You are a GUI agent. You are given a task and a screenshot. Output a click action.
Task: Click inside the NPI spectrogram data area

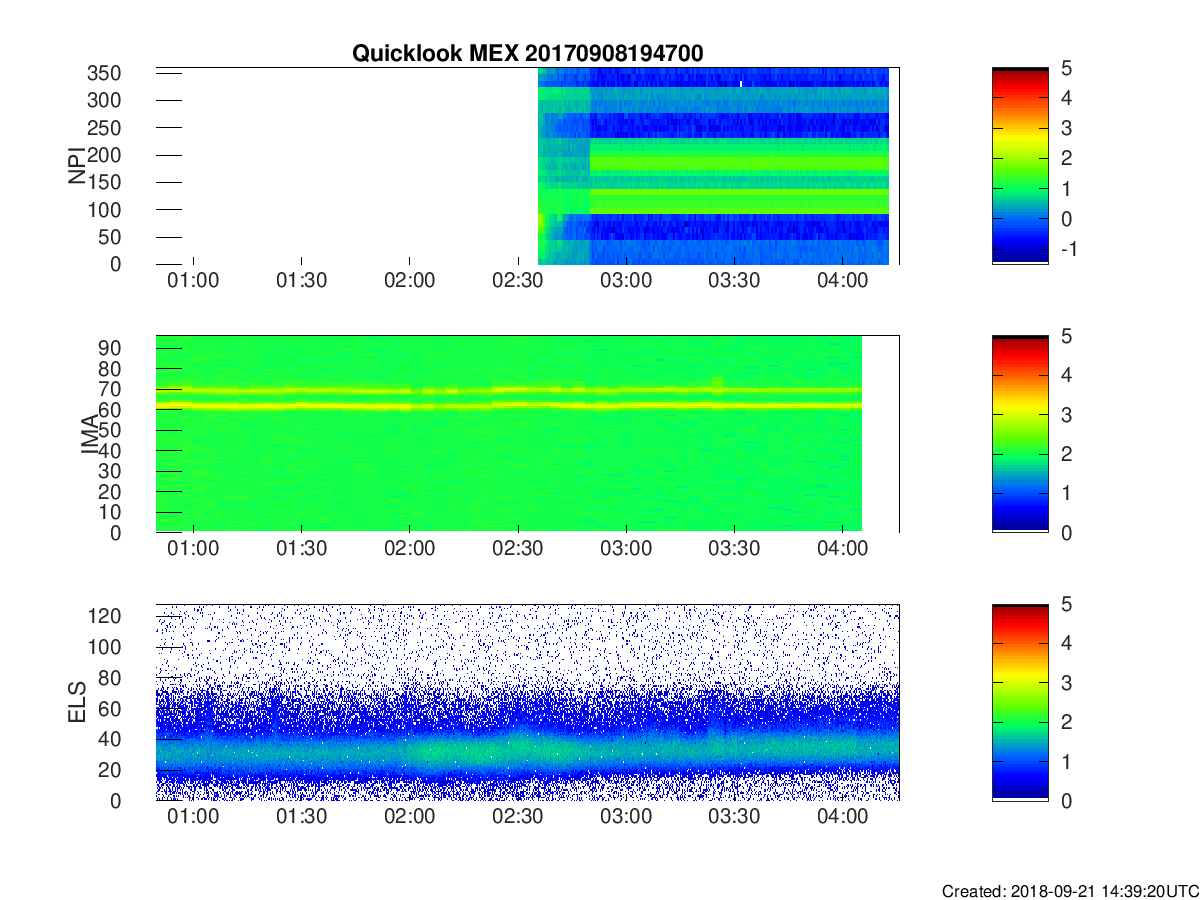click(714, 166)
